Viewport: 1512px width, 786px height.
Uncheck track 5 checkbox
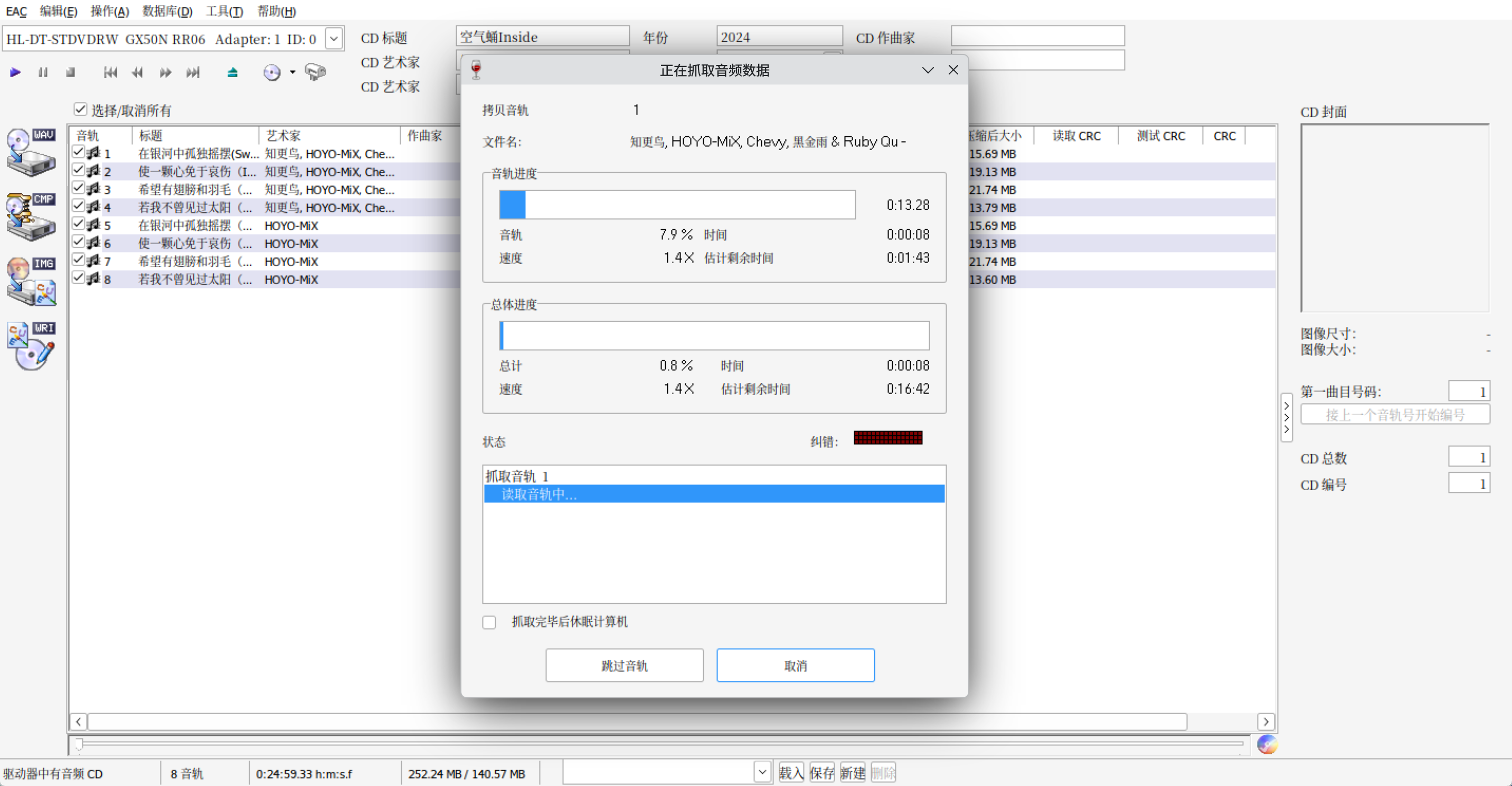(x=78, y=224)
